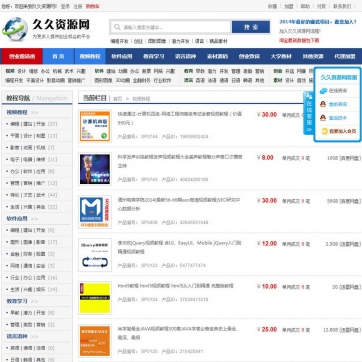Open the html5 video tutorial title link
362x362 pixels.
click(x=176, y=286)
